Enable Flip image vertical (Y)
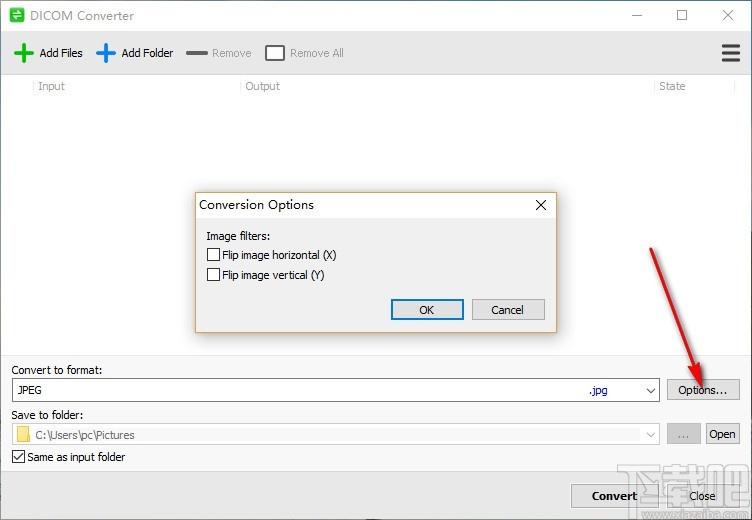Viewport: 752px width, 520px height. [x=213, y=274]
